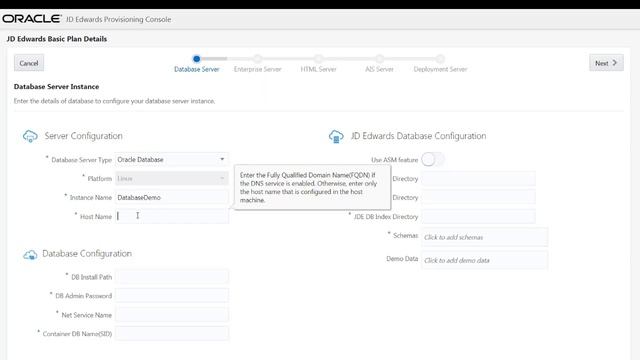
Task: Click the second Directory field above JDE DB Index
Action: tap(478, 197)
